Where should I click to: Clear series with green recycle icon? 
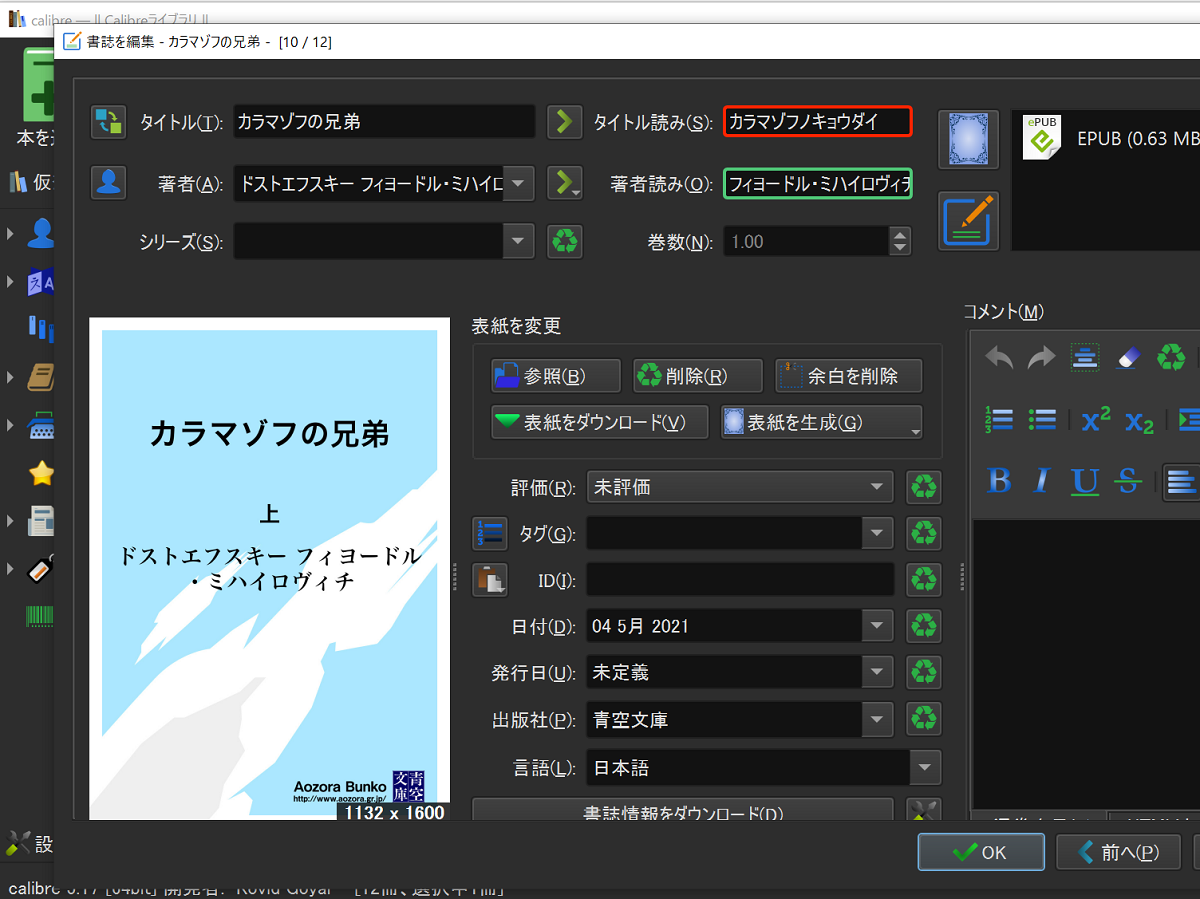click(565, 241)
